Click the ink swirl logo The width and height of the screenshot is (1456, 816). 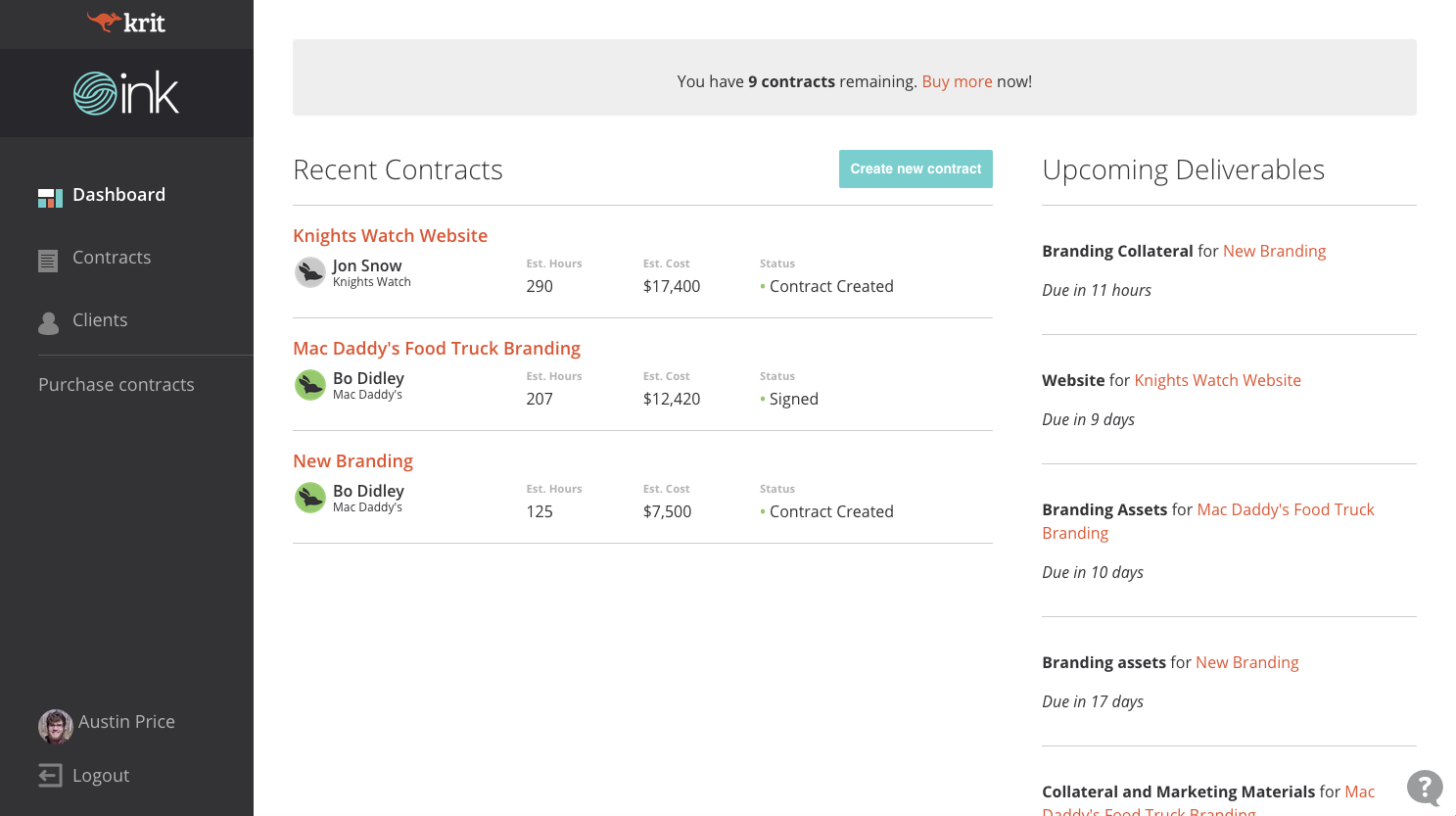126,93
